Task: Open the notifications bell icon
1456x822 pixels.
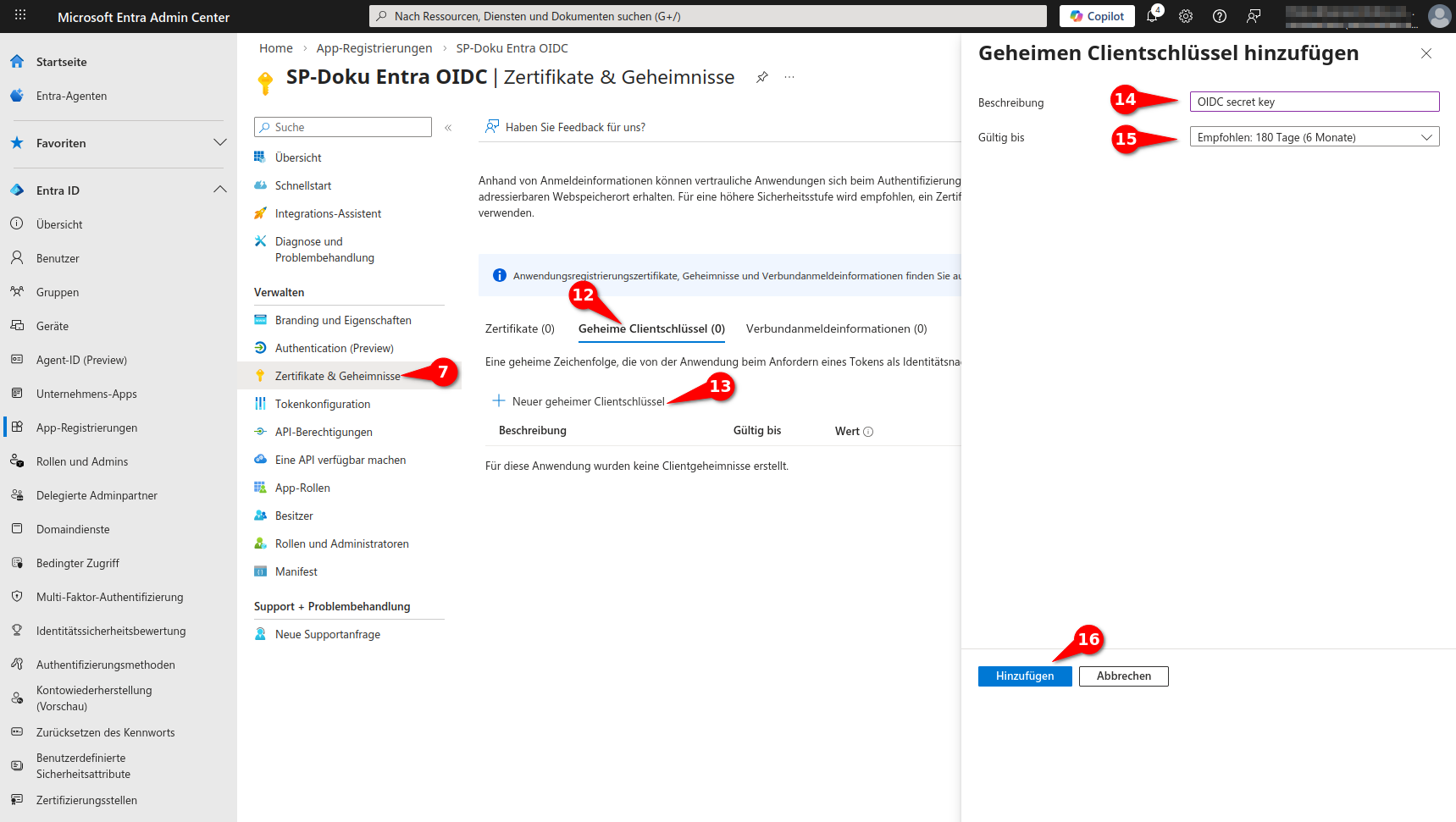Action: pyautogui.click(x=1152, y=16)
